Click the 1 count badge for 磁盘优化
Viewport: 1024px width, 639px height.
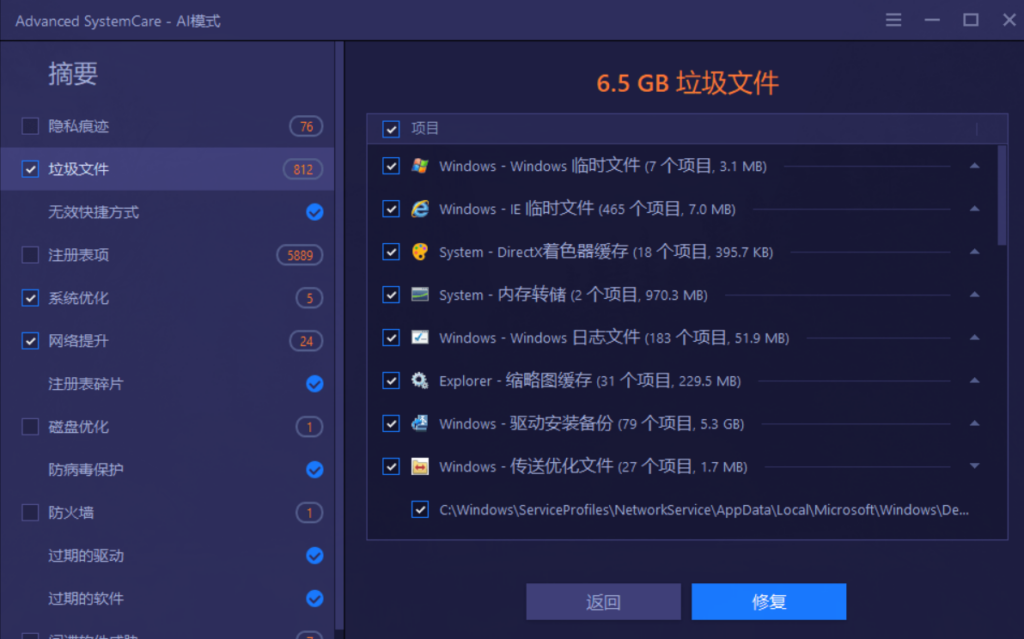(310, 427)
